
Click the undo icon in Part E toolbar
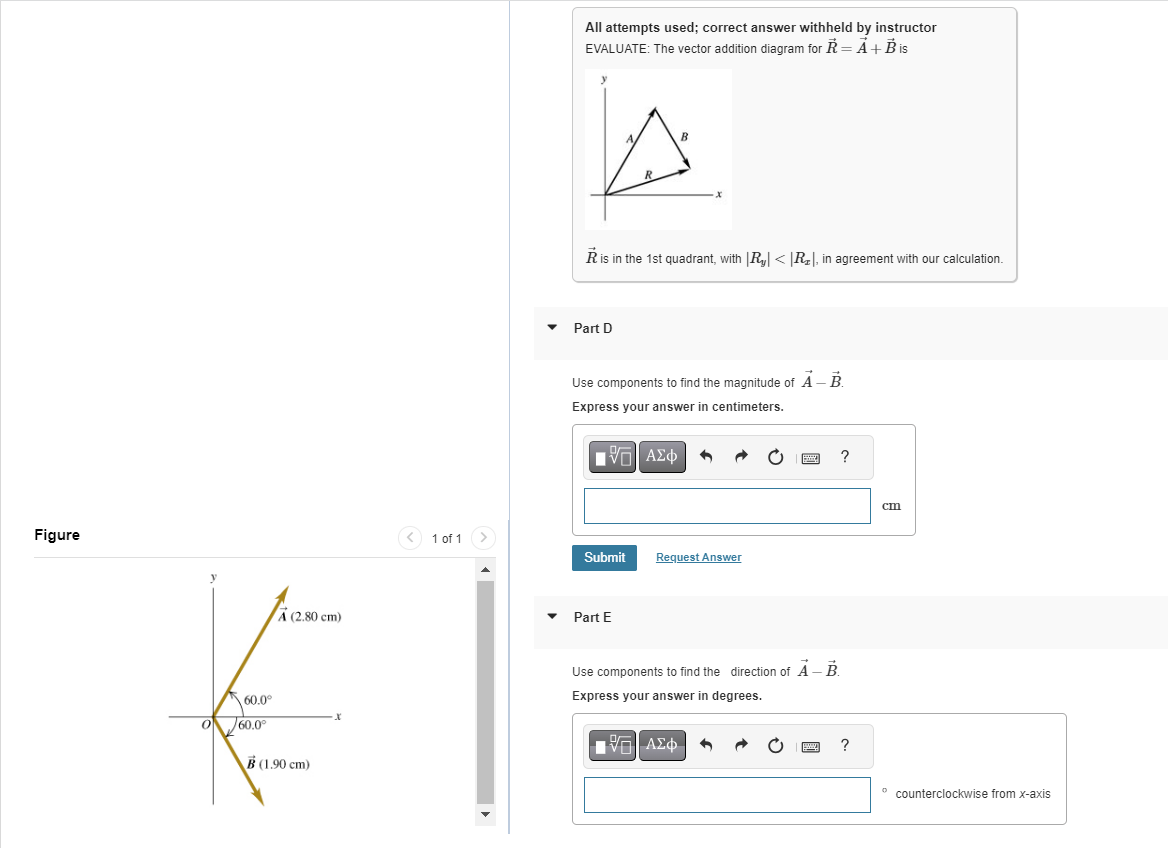point(706,745)
